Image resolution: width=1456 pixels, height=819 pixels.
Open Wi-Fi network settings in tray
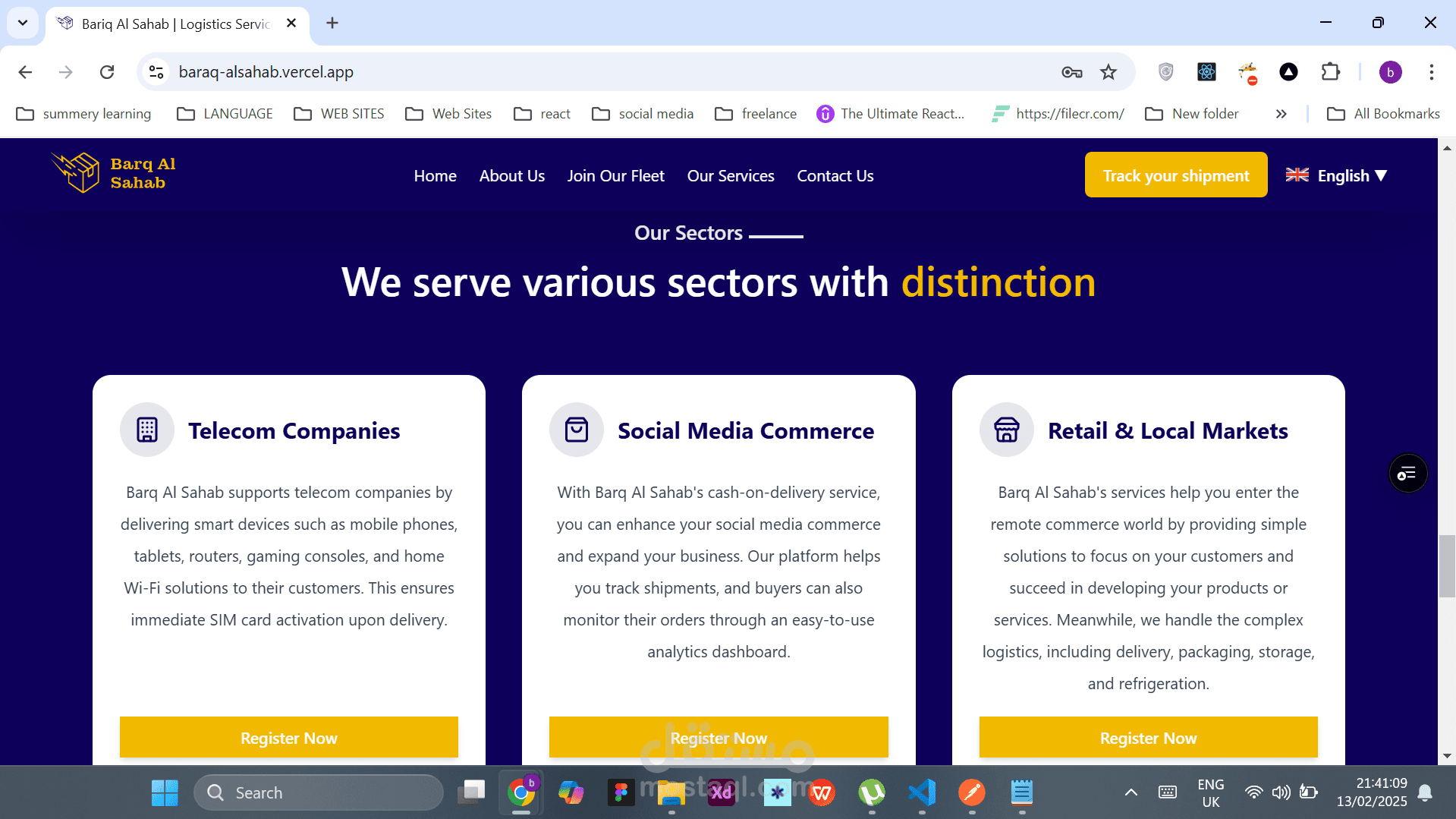[1253, 792]
